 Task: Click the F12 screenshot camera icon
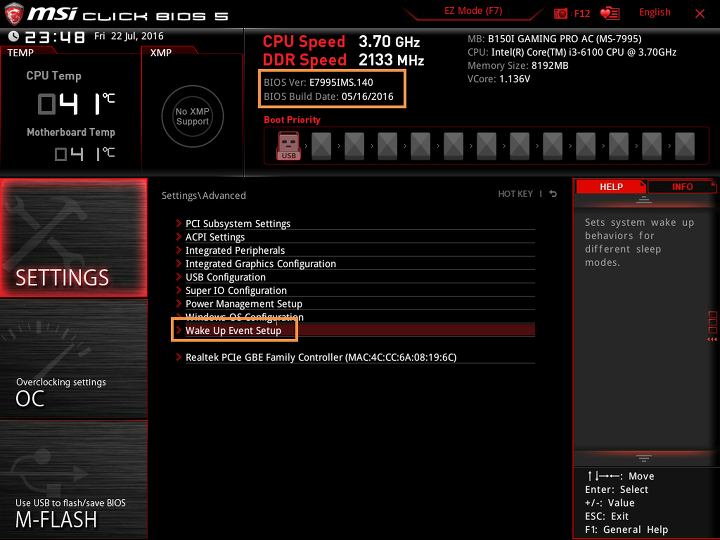pyautogui.click(x=560, y=13)
